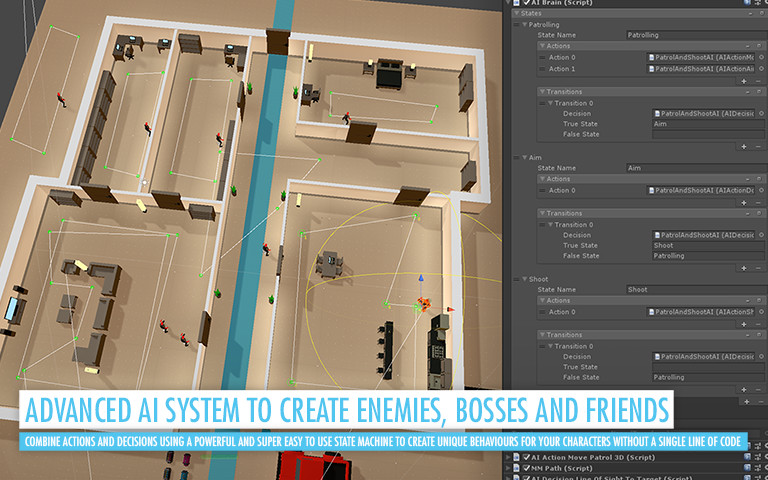
Task: Open object picker for Patrolling Transition 0 Decision
Action: (762, 114)
